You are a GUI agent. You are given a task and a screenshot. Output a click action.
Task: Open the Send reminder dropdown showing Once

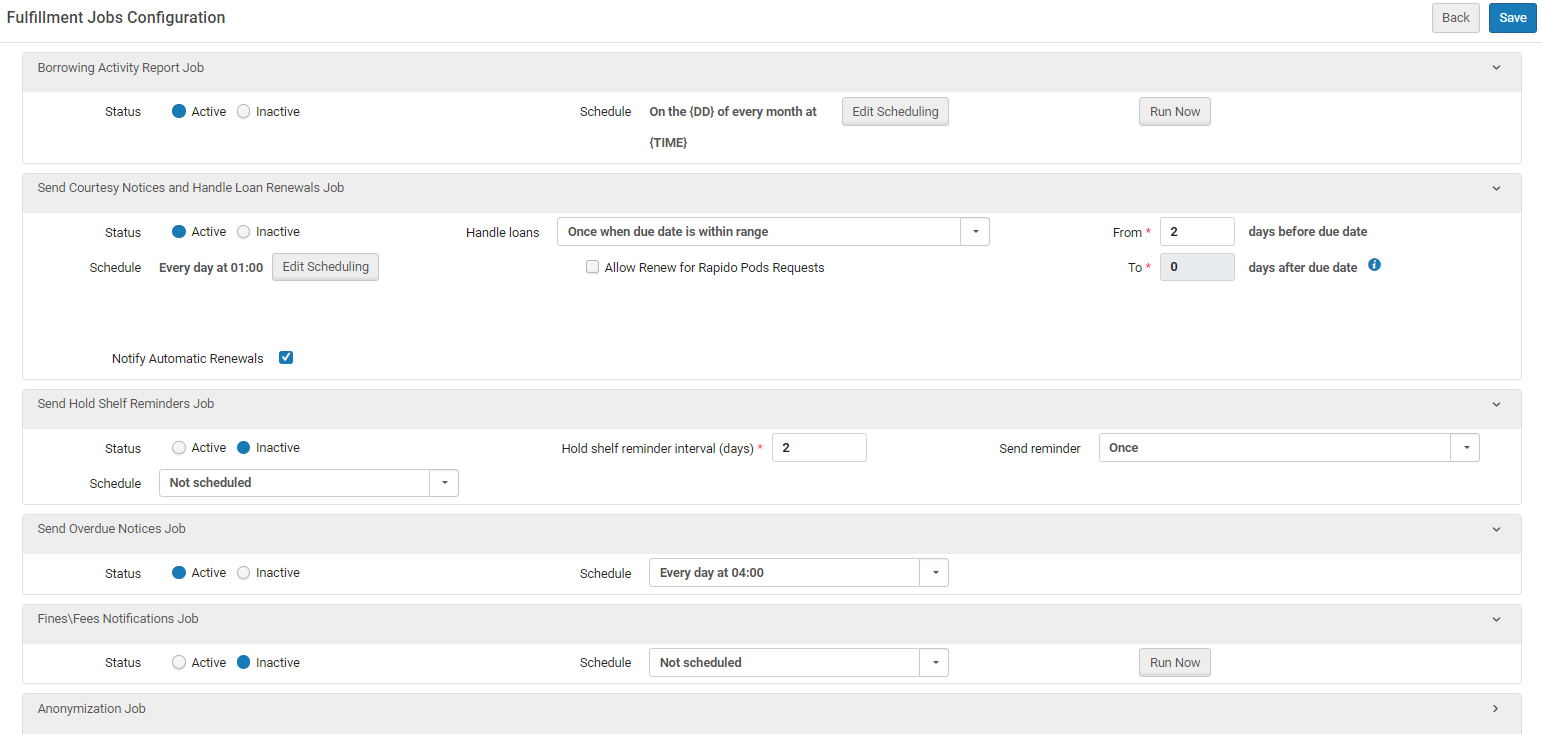[x=1289, y=448]
